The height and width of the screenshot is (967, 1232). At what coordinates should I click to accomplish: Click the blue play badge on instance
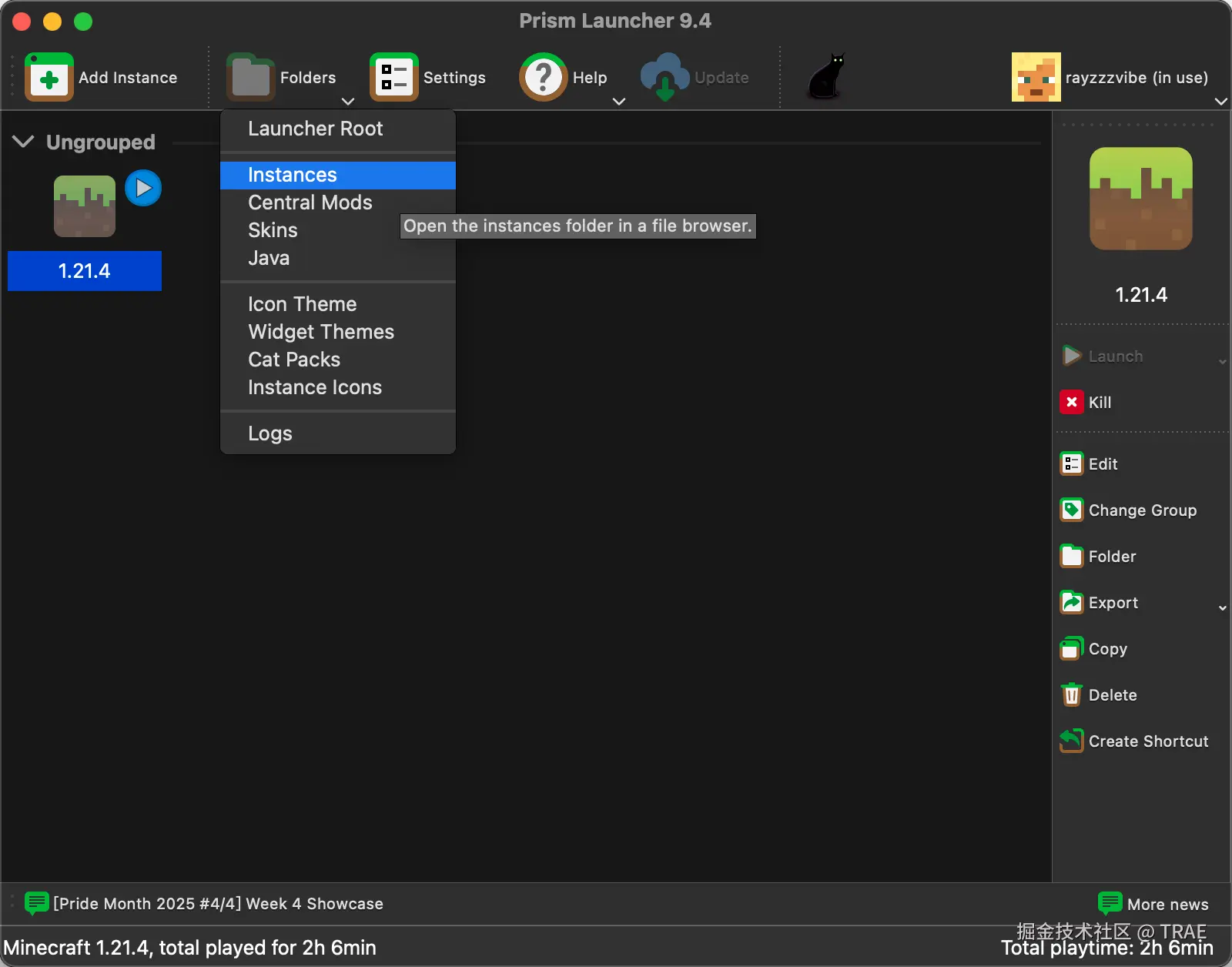click(x=143, y=188)
